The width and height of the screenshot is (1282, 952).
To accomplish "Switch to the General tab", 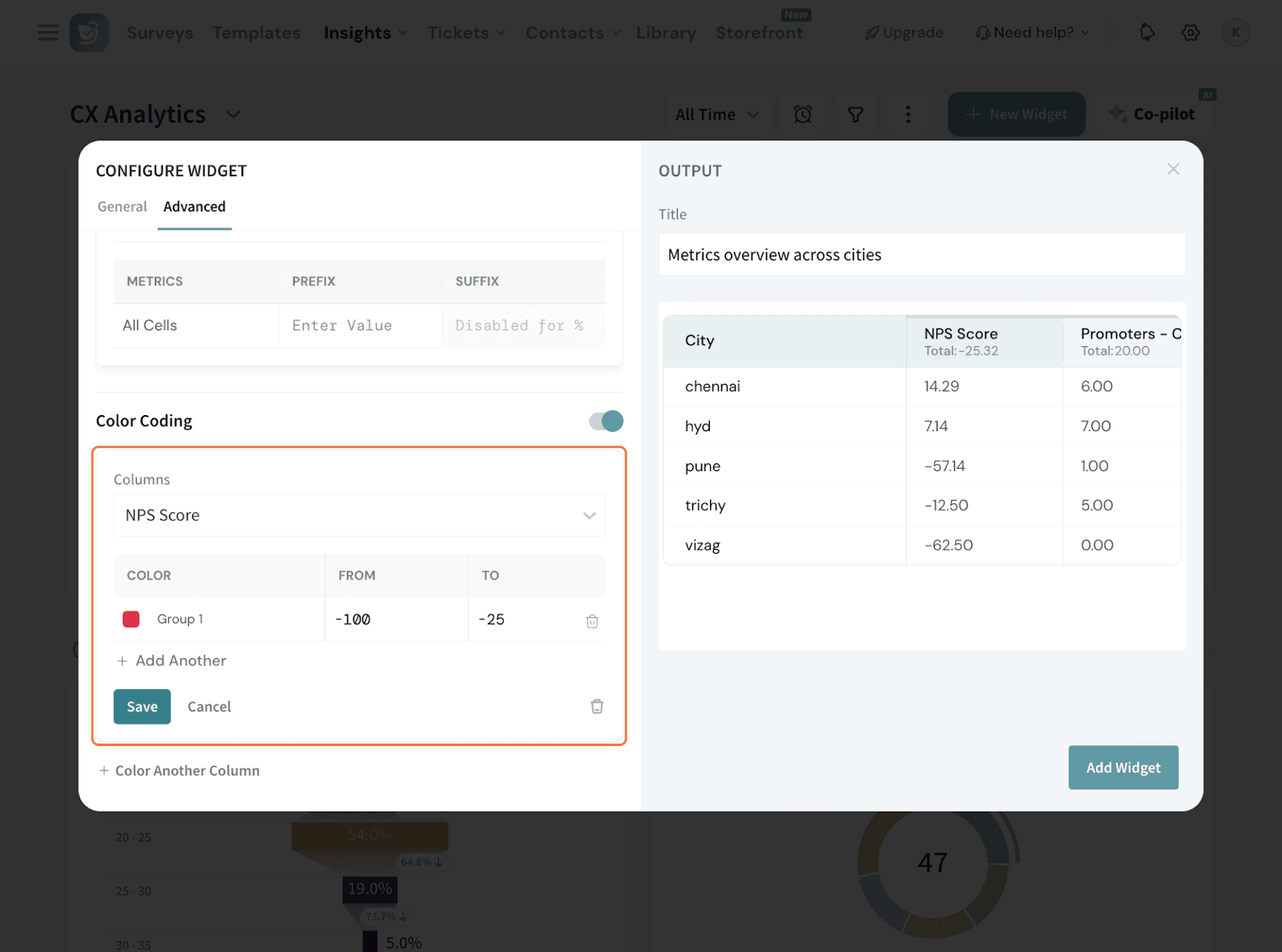I will [122, 207].
